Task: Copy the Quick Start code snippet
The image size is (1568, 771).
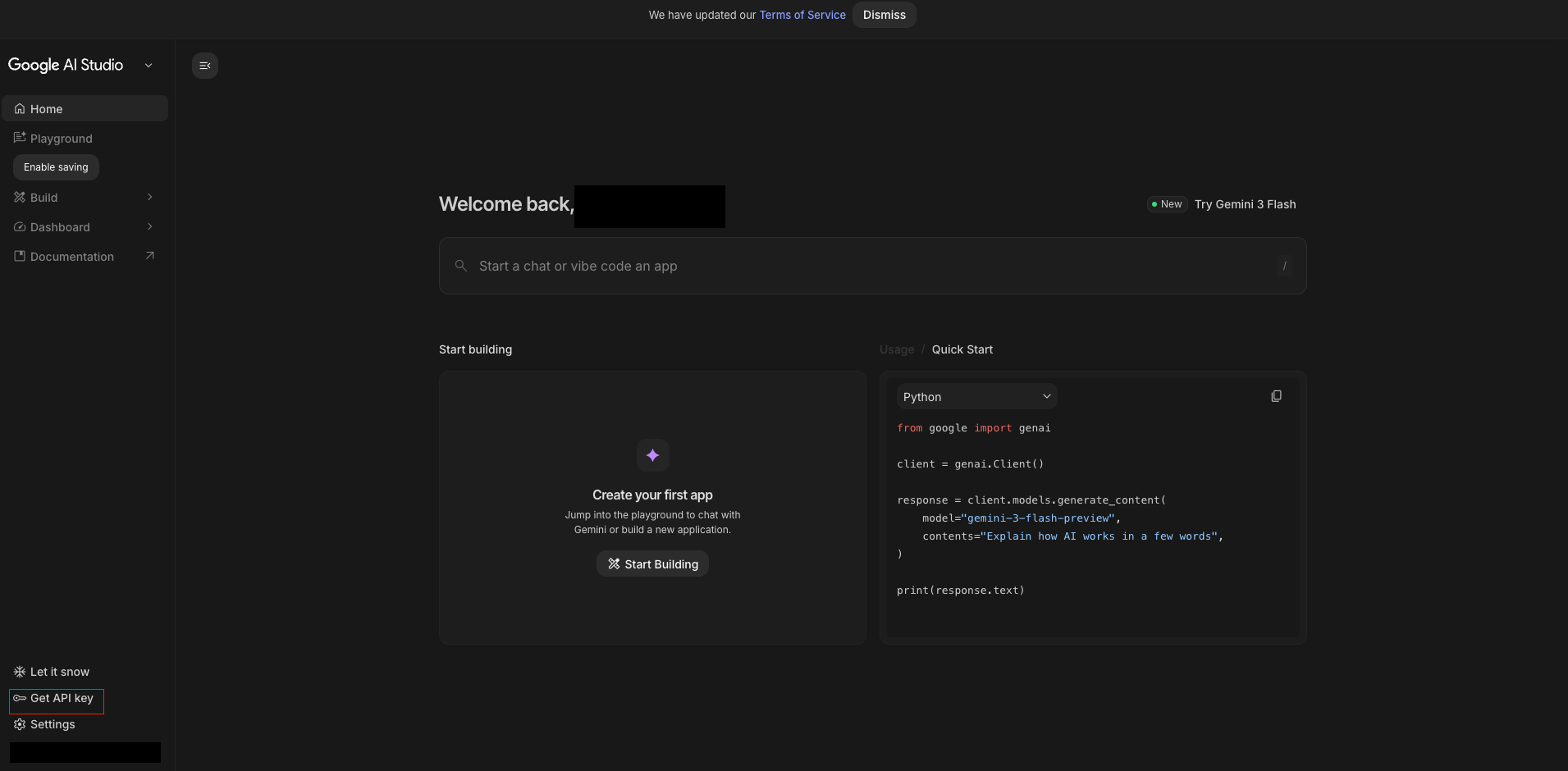Action: (1276, 396)
